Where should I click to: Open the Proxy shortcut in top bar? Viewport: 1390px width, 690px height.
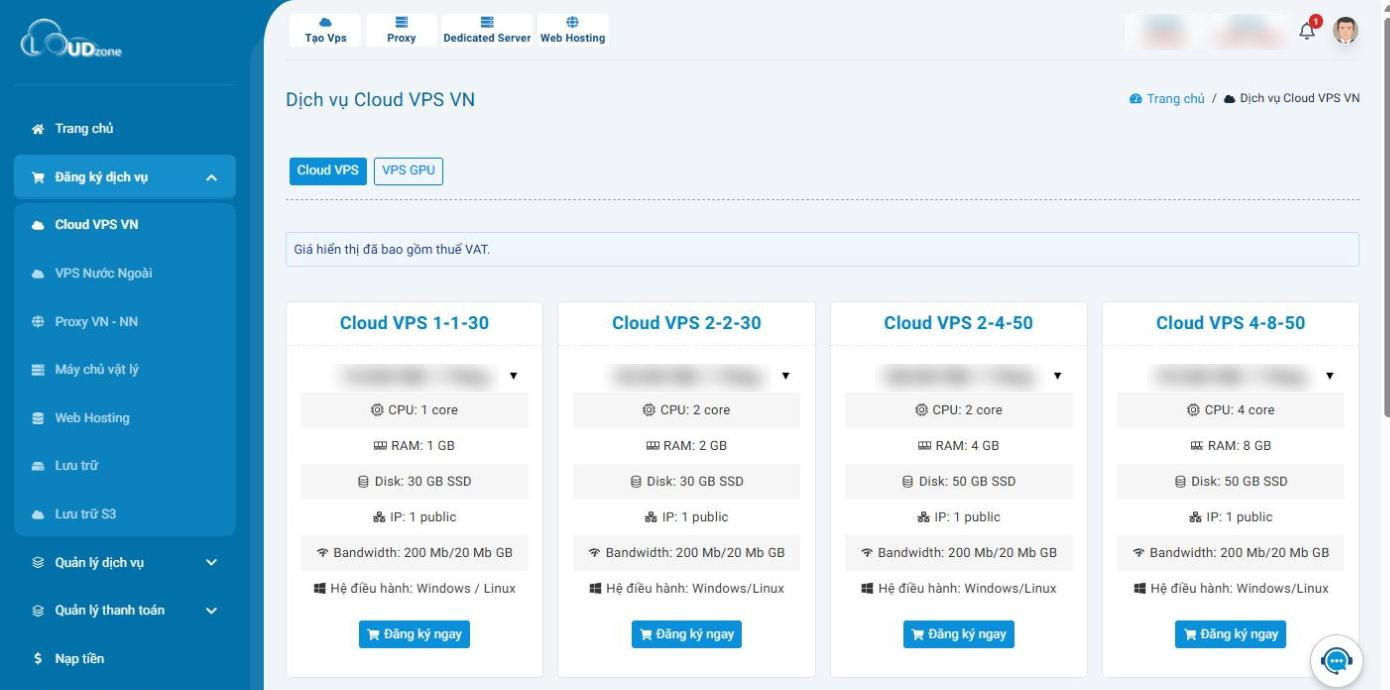click(x=401, y=30)
